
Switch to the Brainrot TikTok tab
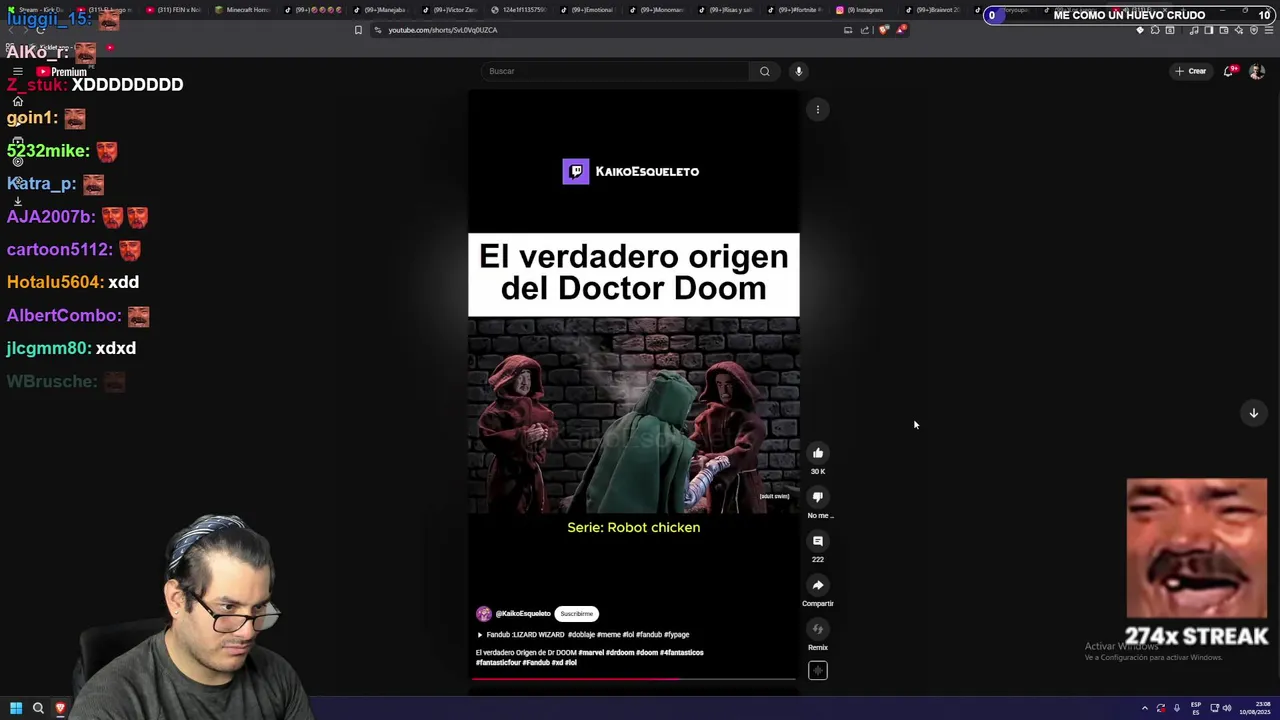pos(934,10)
